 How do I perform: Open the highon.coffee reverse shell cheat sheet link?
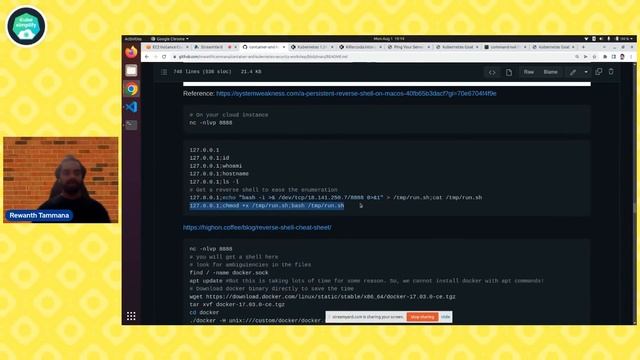[x=257, y=227]
